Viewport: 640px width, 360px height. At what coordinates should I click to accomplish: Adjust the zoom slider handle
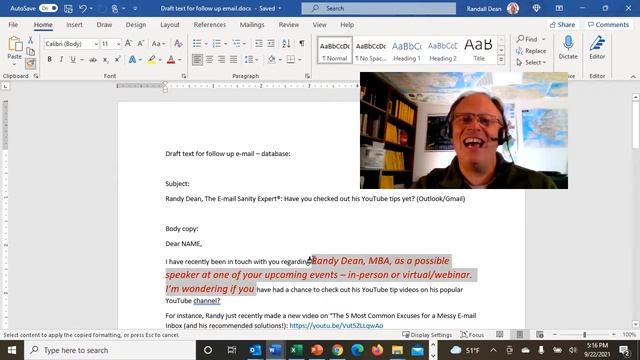point(584,334)
